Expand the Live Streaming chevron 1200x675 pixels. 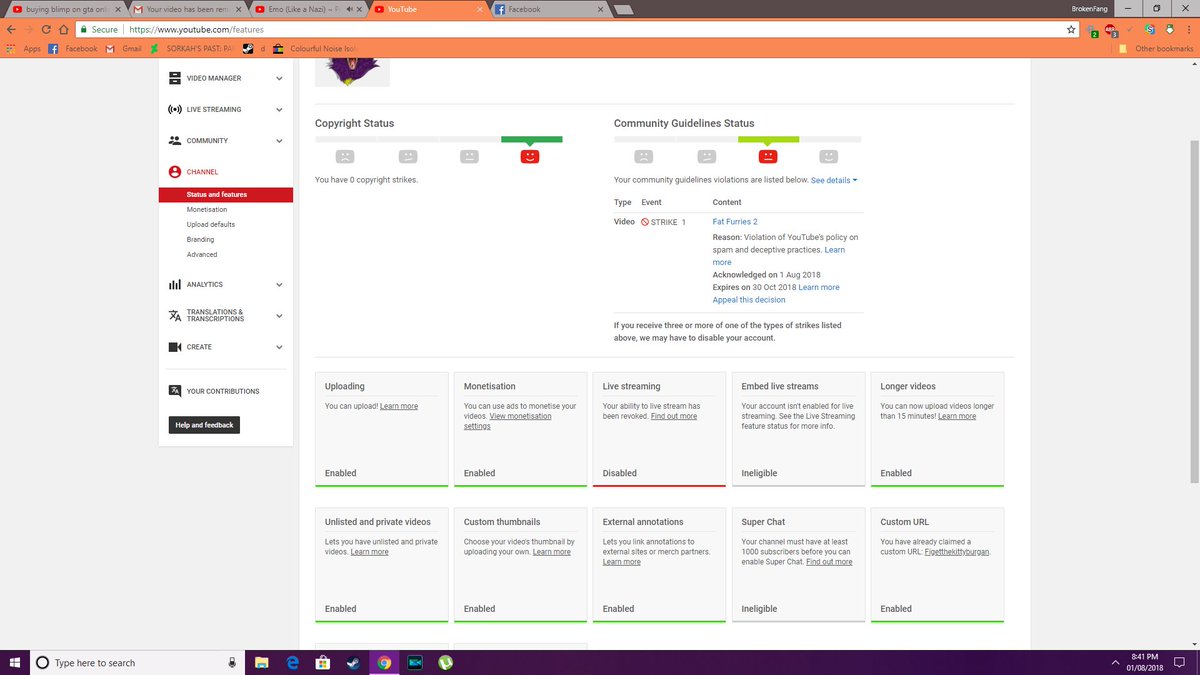pyautogui.click(x=279, y=109)
